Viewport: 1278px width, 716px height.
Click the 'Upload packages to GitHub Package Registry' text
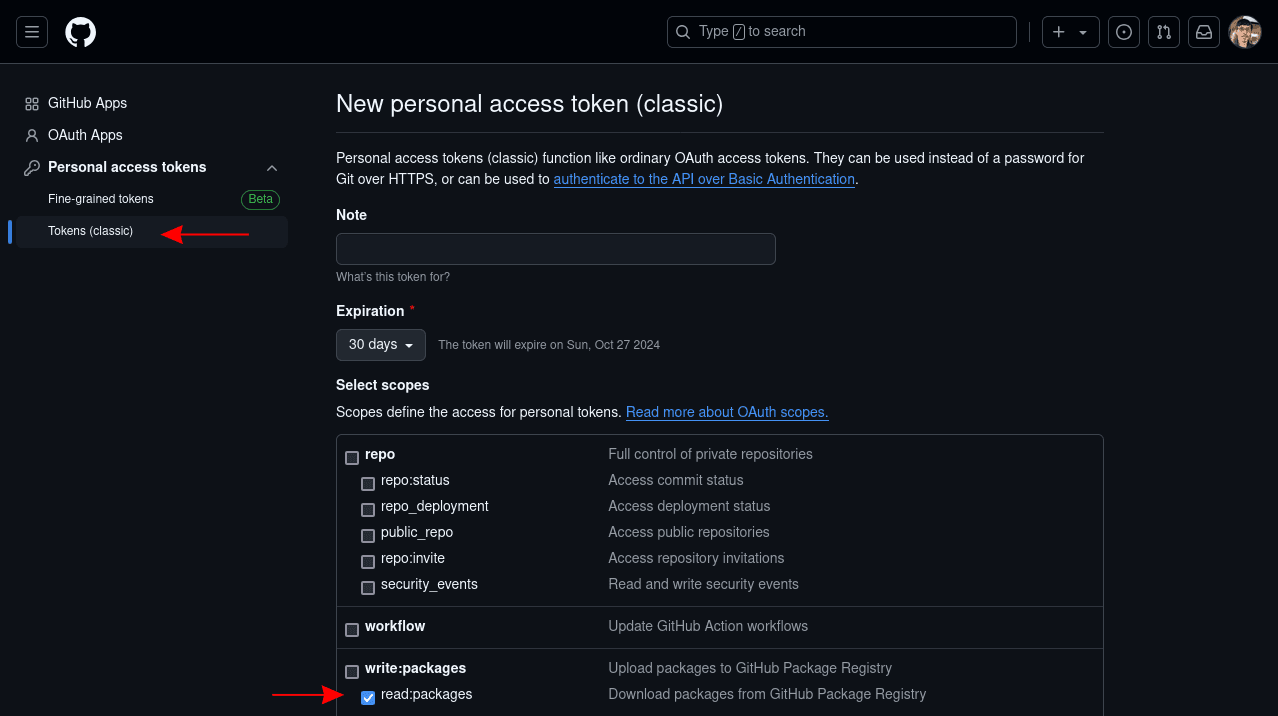click(x=750, y=668)
